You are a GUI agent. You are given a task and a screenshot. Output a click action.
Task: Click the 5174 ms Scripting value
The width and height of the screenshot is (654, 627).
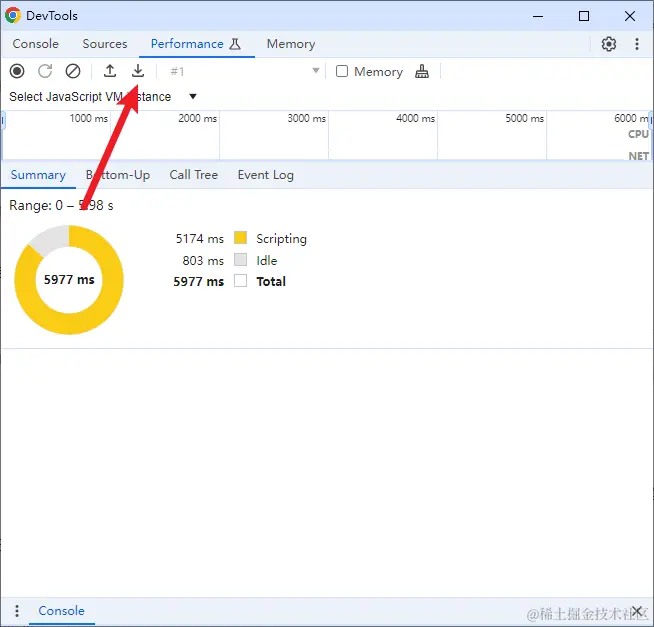pyautogui.click(x=199, y=239)
